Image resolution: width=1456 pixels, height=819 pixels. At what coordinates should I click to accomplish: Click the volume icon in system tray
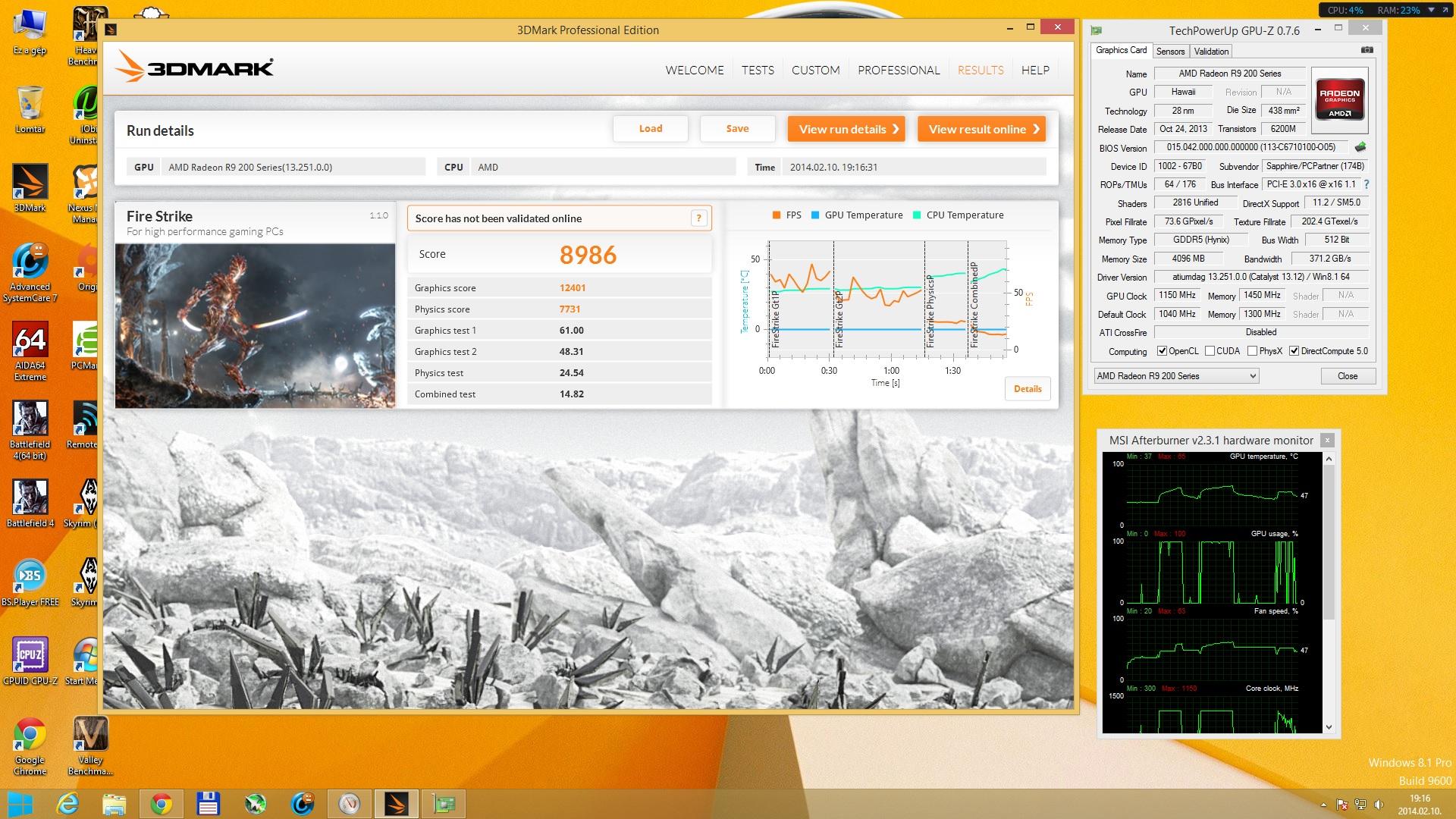[1379, 805]
